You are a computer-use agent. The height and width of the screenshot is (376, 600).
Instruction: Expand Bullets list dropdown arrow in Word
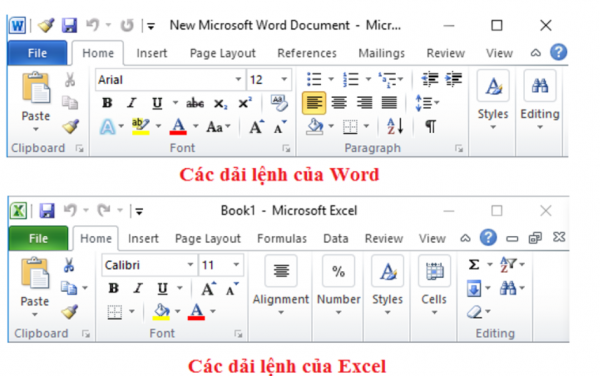click(x=331, y=79)
